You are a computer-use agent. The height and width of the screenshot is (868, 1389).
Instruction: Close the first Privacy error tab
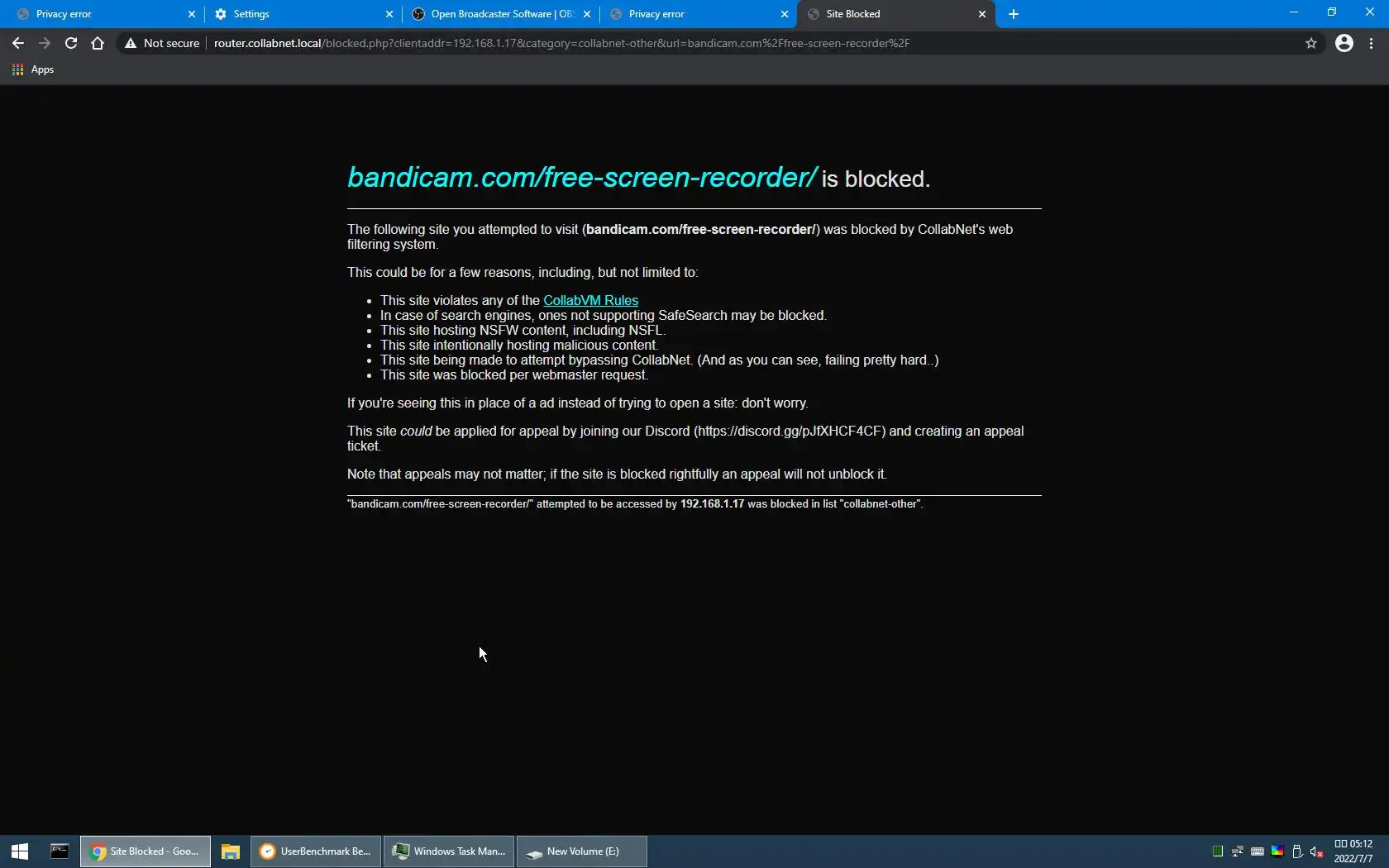192,14
